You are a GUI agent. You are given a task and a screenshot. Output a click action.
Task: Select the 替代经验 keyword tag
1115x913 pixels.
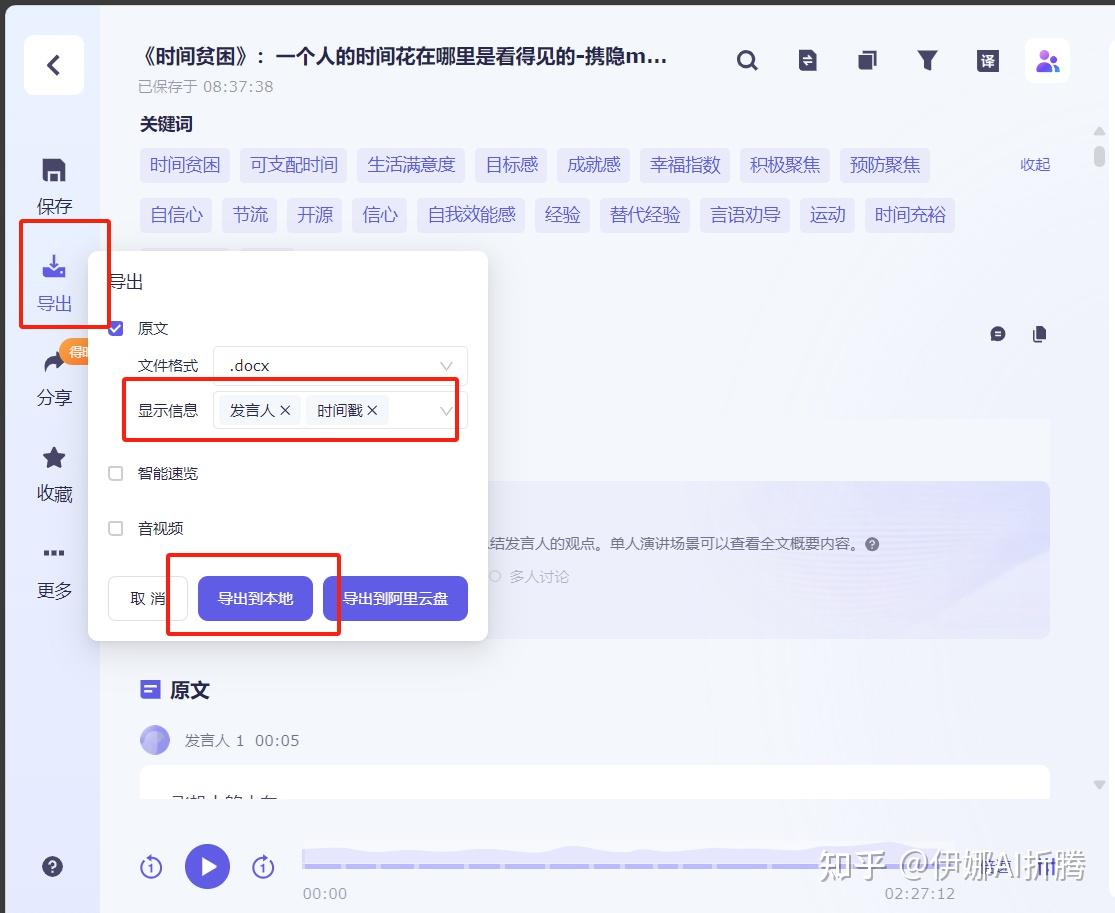[x=645, y=215]
